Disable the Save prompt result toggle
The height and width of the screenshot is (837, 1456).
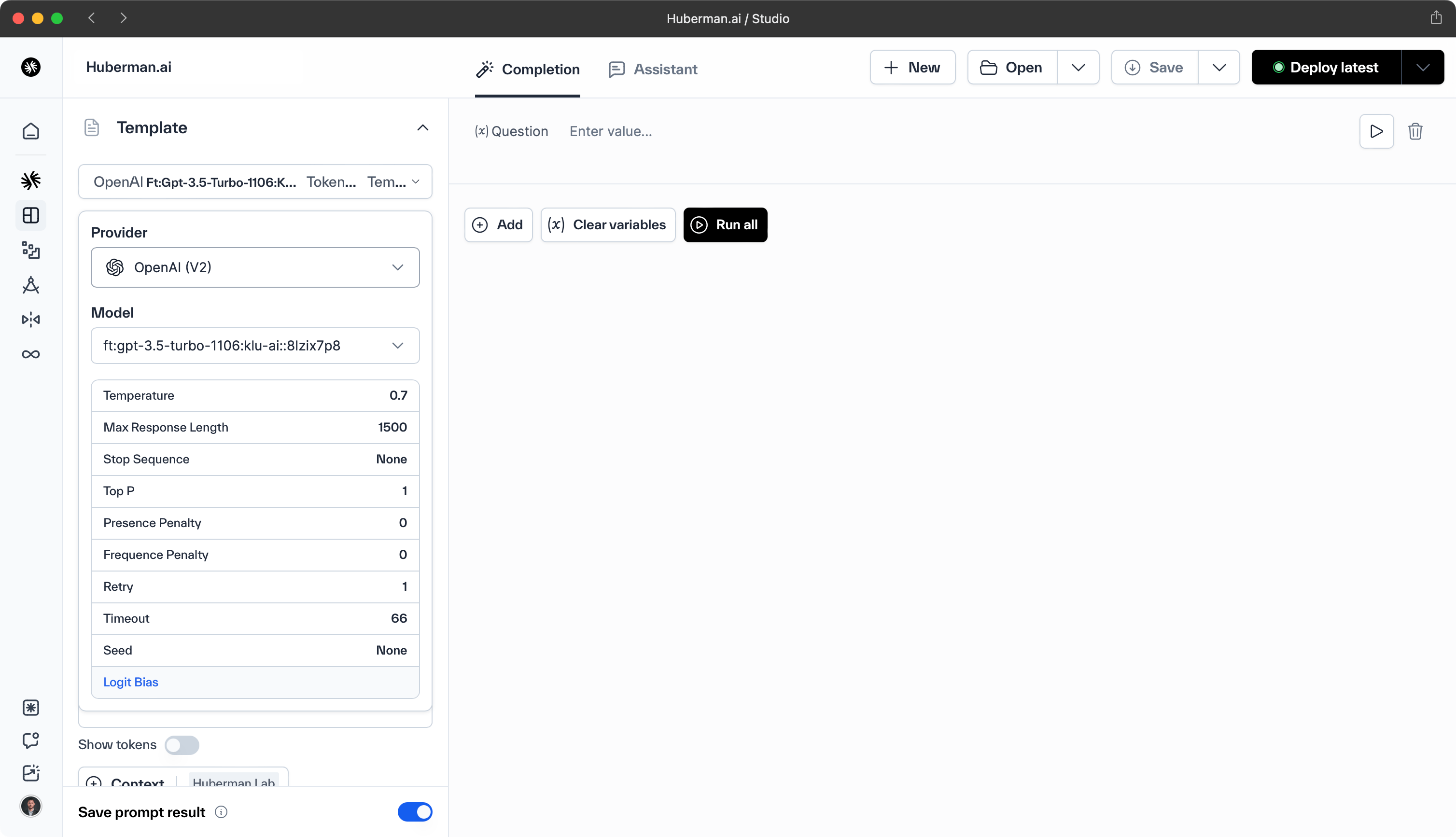coord(414,812)
